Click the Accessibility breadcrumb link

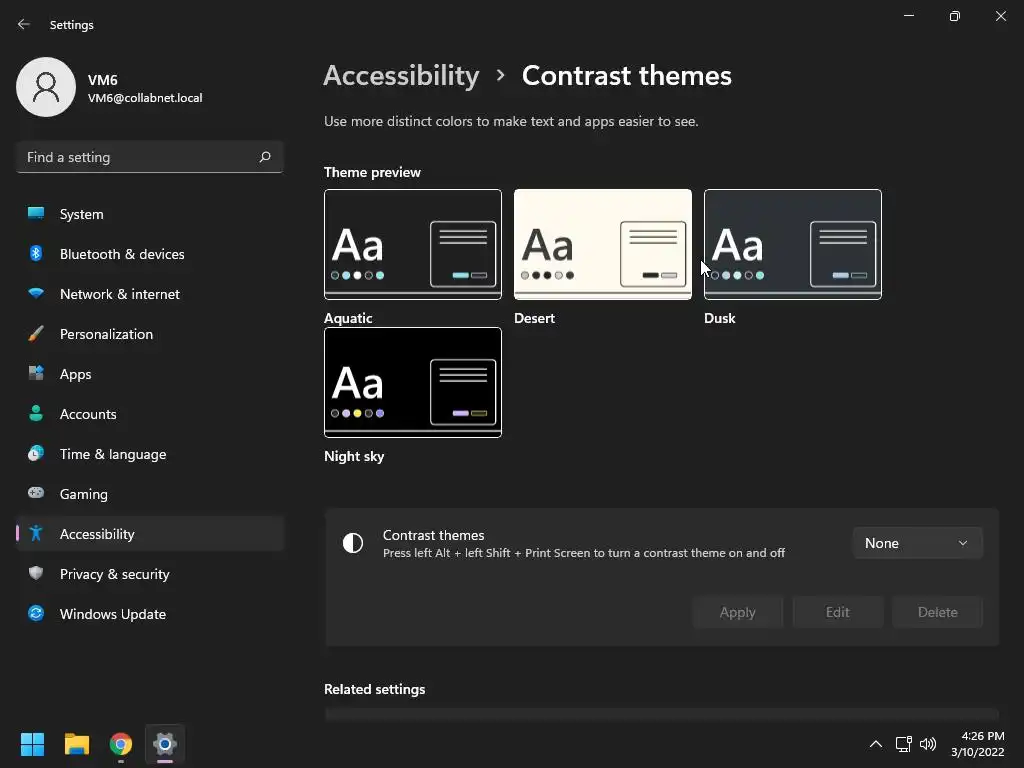401,76
